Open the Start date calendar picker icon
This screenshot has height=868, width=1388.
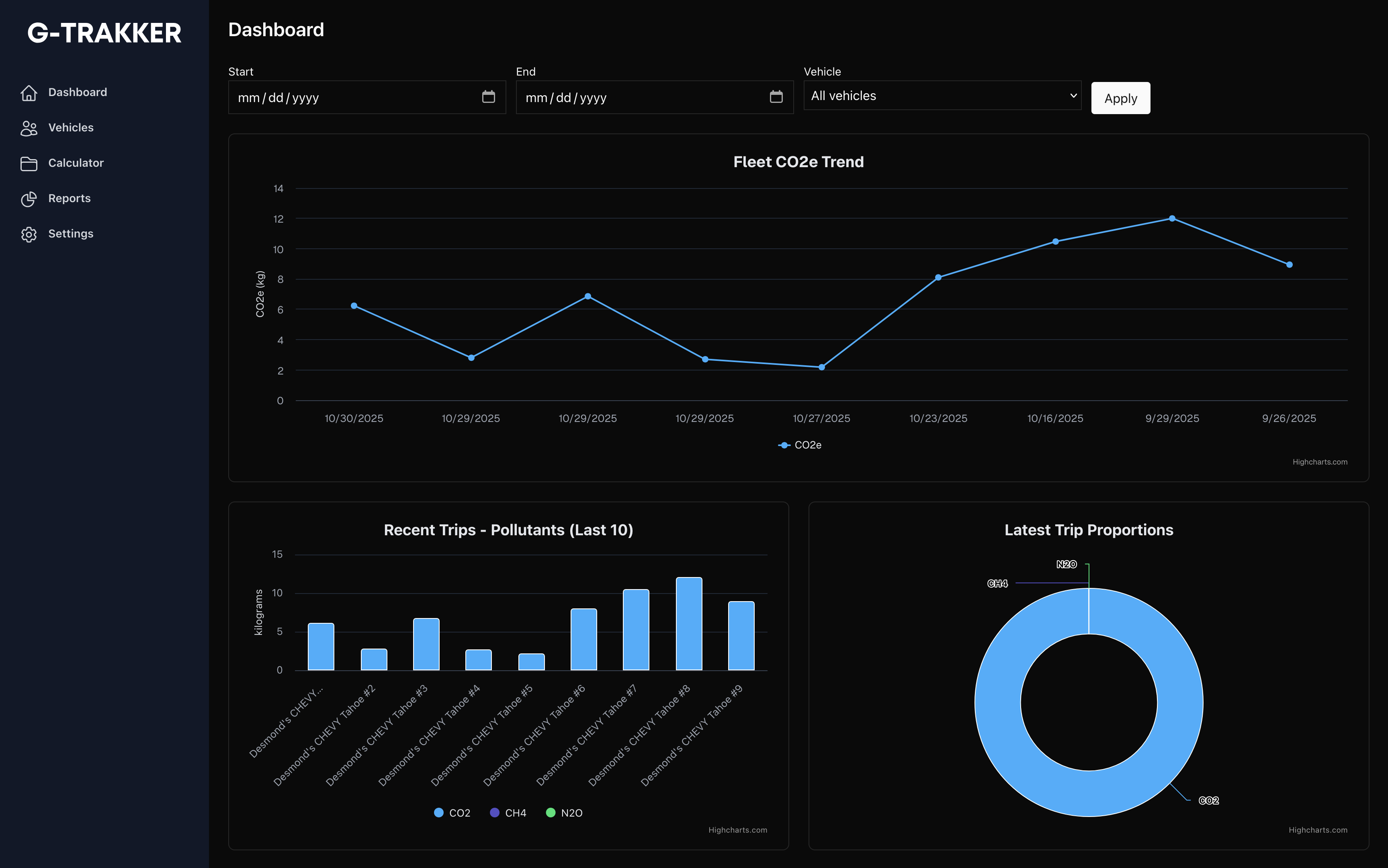pyautogui.click(x=488, y=97)
